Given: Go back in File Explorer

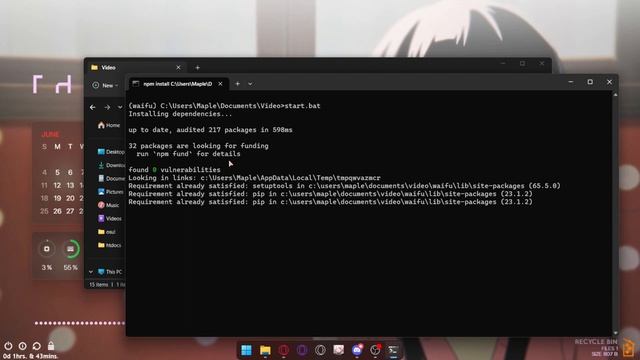Looking at the screenshot, I should pos(93,107).
